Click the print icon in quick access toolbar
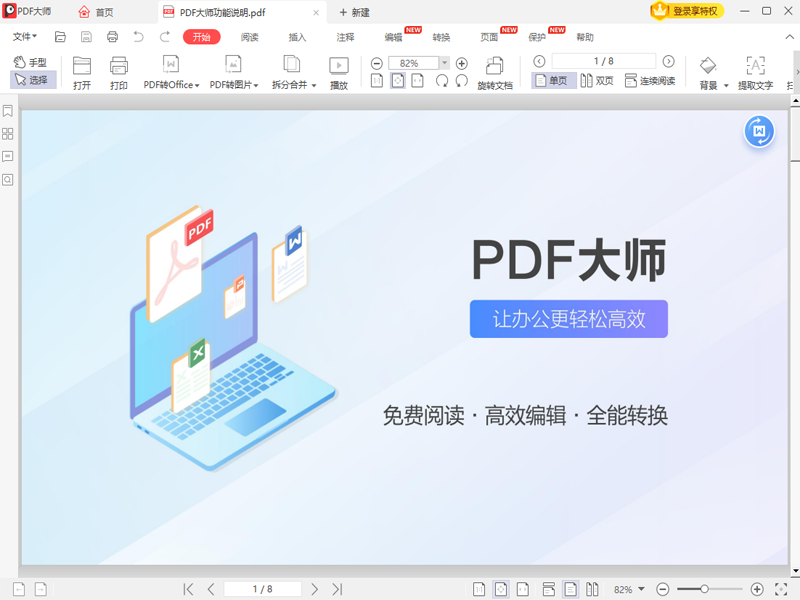 coord(113,36)
